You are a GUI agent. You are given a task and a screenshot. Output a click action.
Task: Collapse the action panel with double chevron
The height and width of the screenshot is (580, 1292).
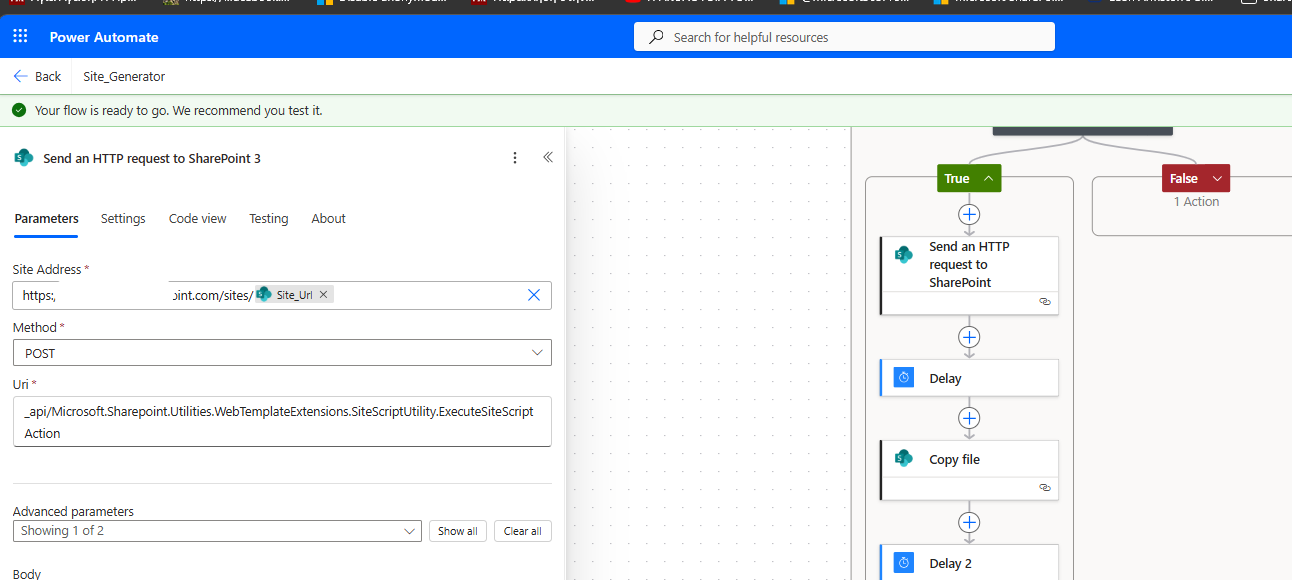(547, 158)
